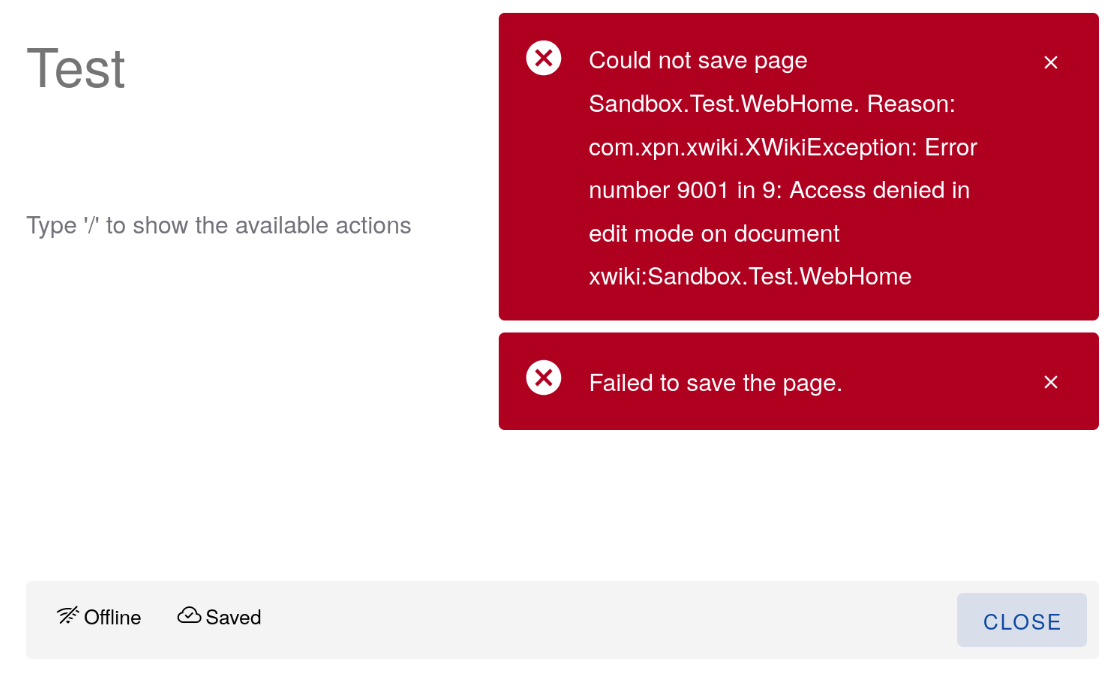Click "number 9001 in 9: Access denied" line
The height and width of the screenshot is (678, 1119).
coord(779,191)
